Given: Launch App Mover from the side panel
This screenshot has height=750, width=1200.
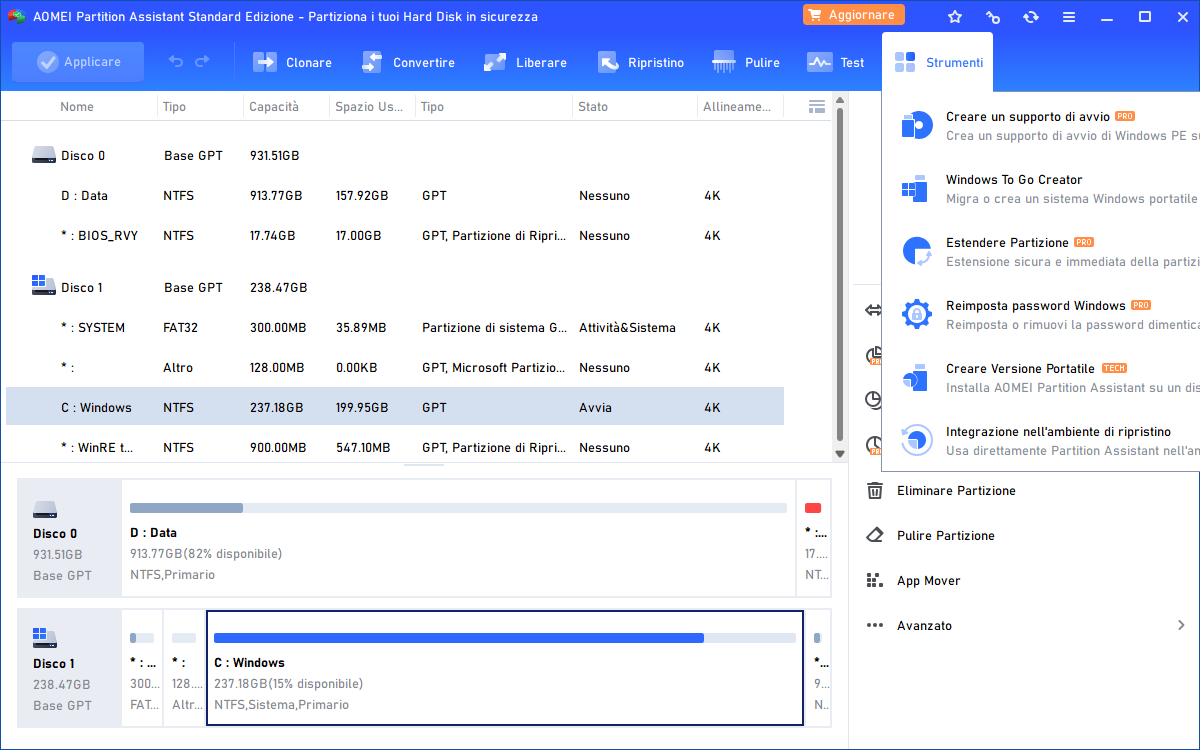Looking at the screenshot, I should click(x=913, y=581).
